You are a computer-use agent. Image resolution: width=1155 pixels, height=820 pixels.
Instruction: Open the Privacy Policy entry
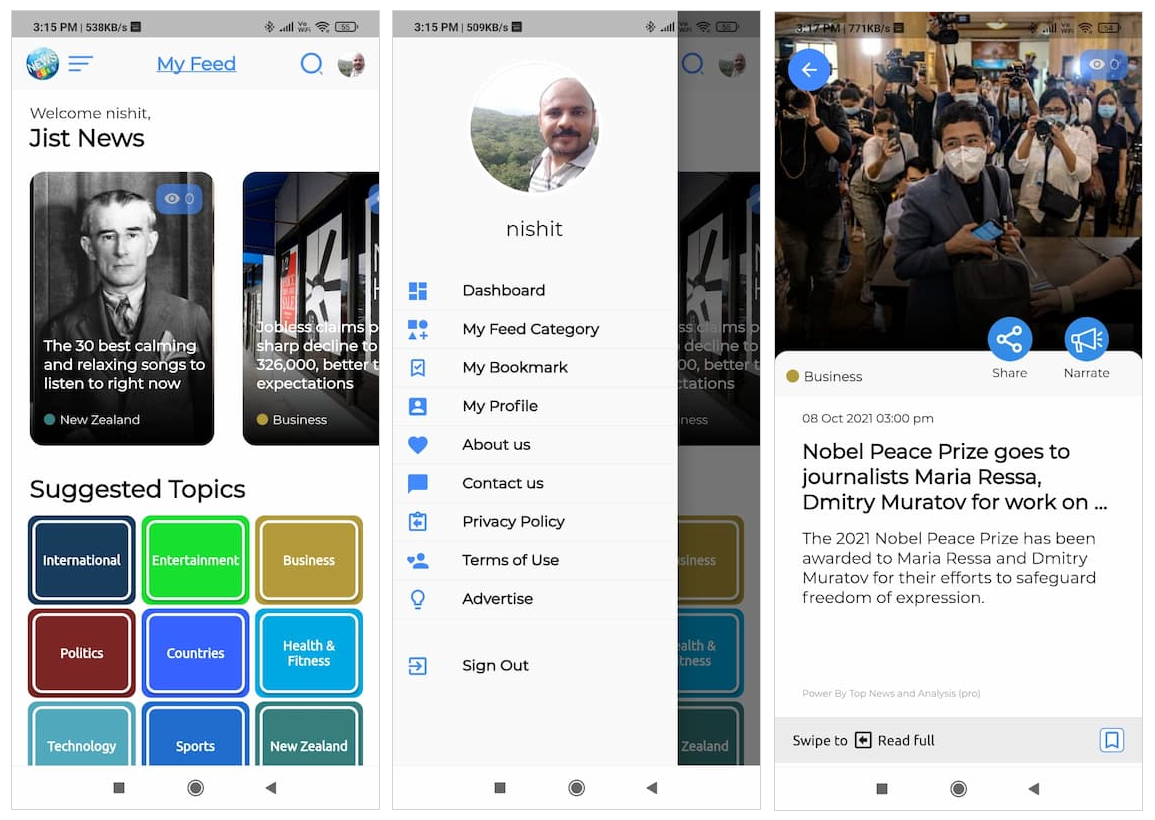513,522
